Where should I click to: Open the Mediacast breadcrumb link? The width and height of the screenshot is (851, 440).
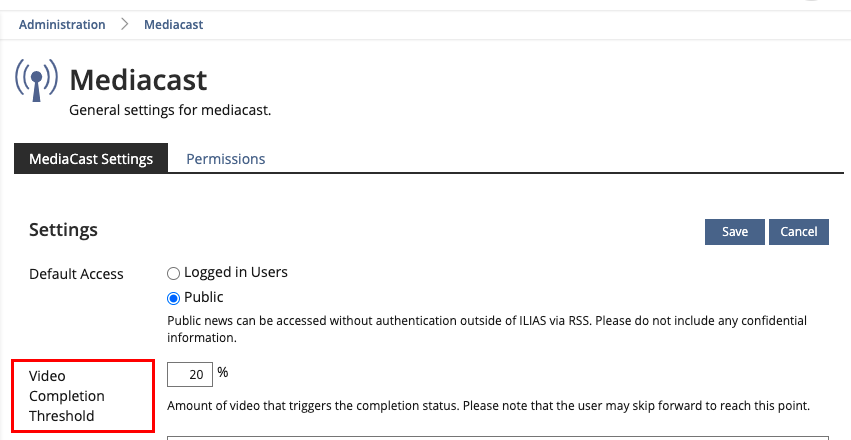[x=173, y=25]
